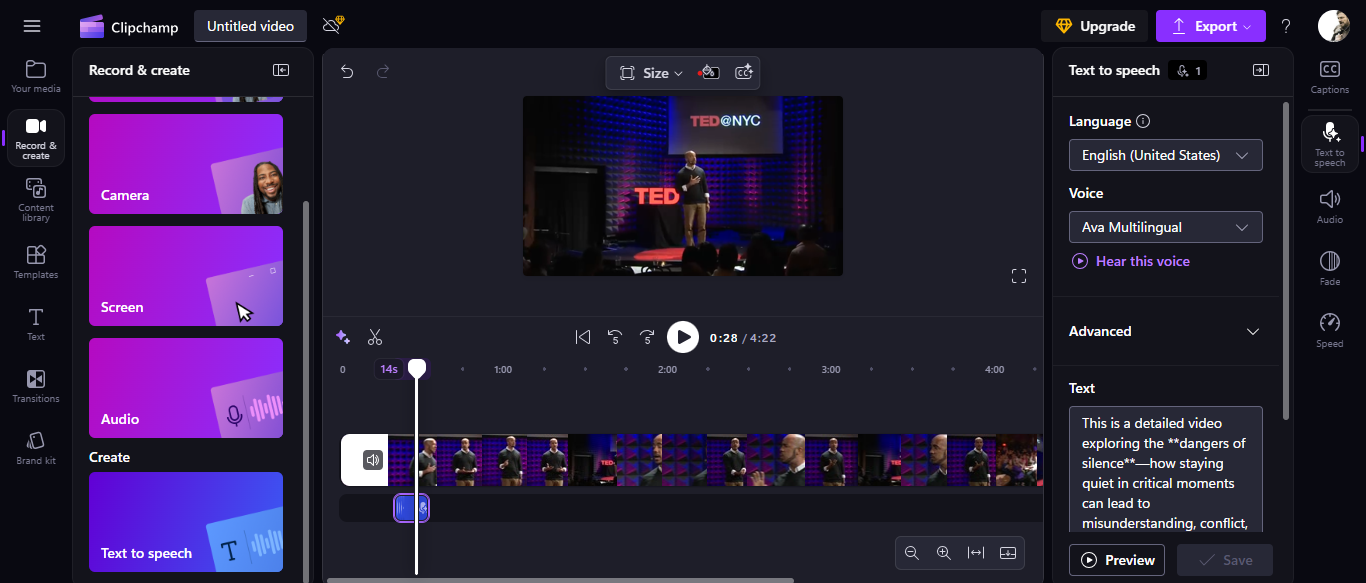Open the Fade panel

(x=1329, y=268)
